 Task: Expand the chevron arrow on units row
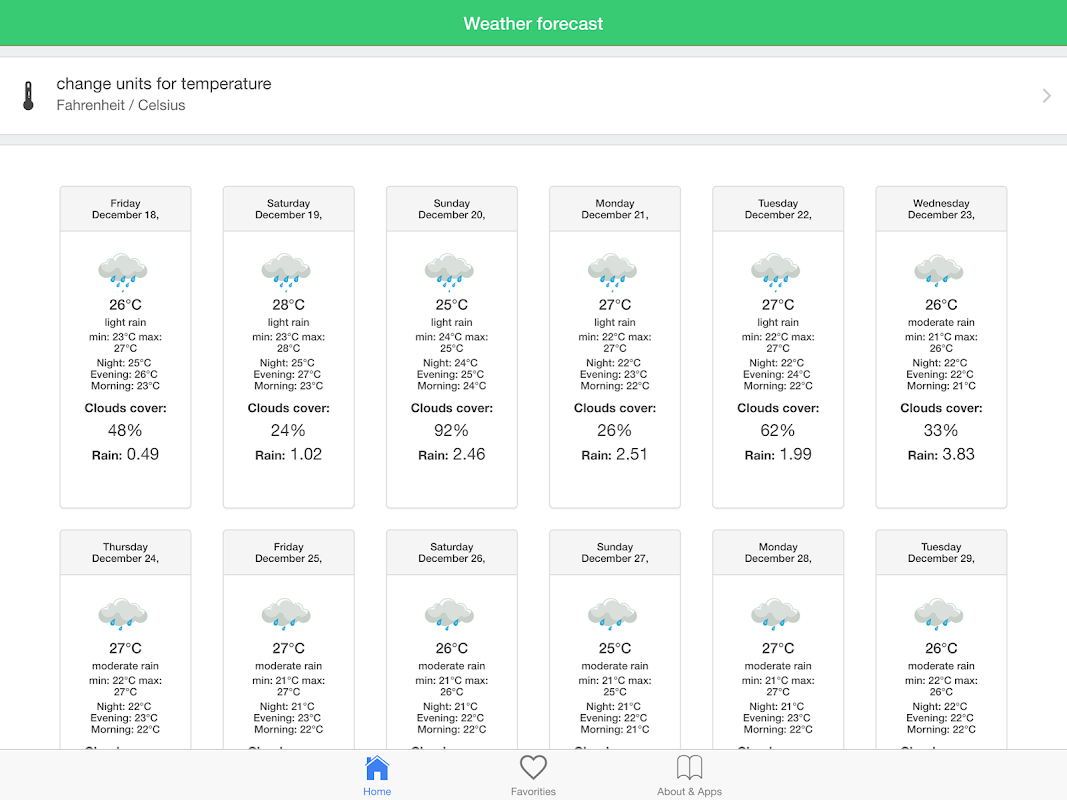point(1046,96)
